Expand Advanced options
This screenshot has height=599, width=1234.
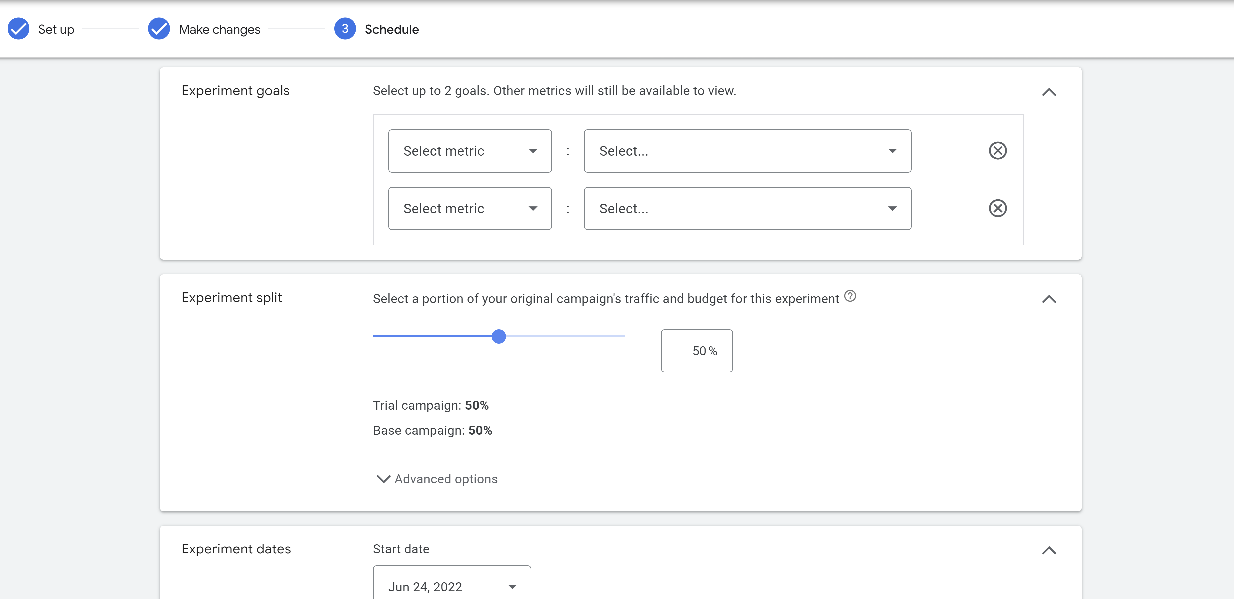(437, 479)
